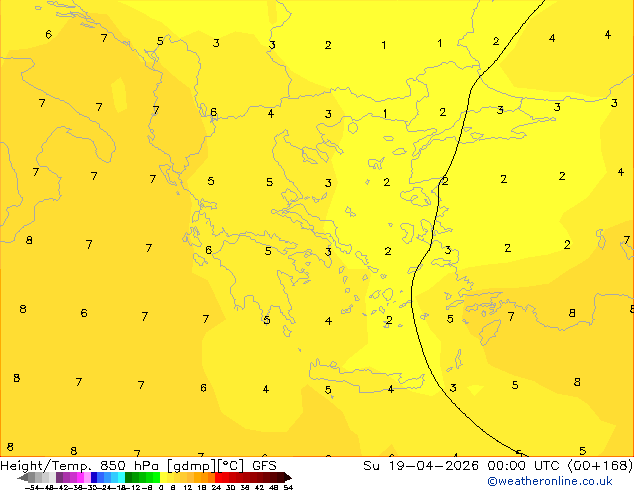Click the '(00+168)' forecast hour text
The image size is (634, 490).
point(600,466)
